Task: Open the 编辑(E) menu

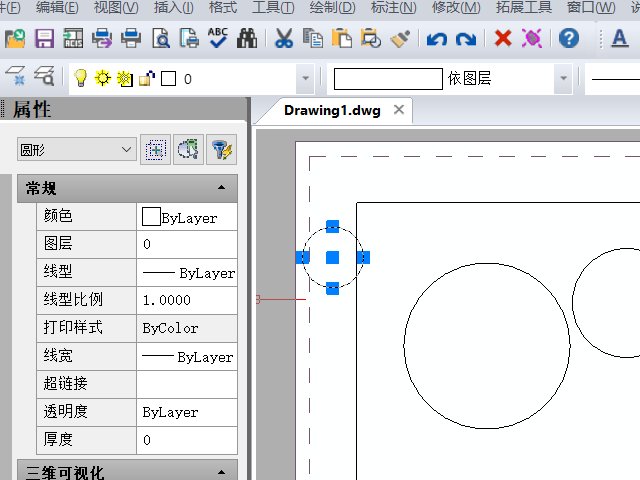Action: click(x=57, y=7)
